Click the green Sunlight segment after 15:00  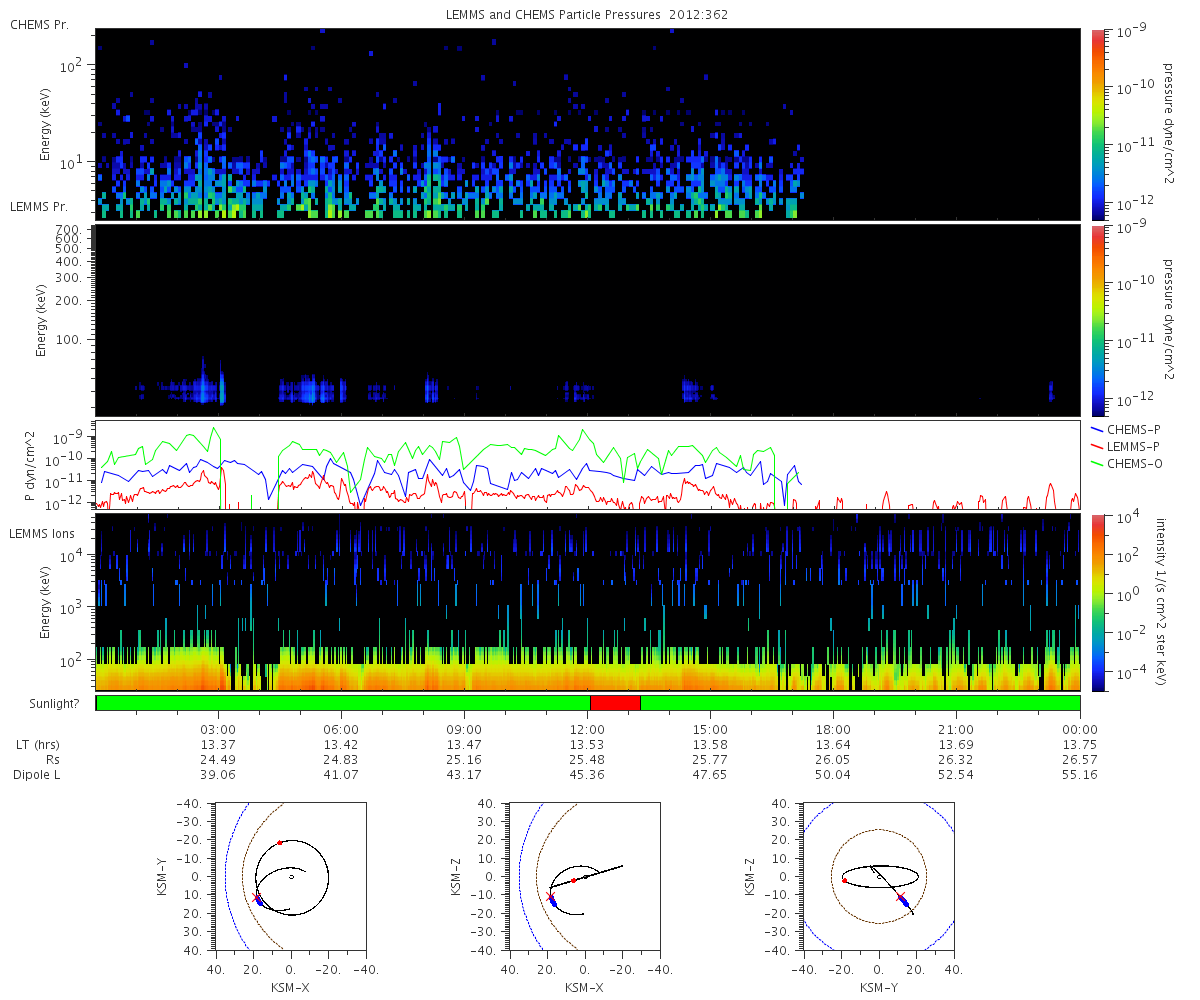click(860, 703)
